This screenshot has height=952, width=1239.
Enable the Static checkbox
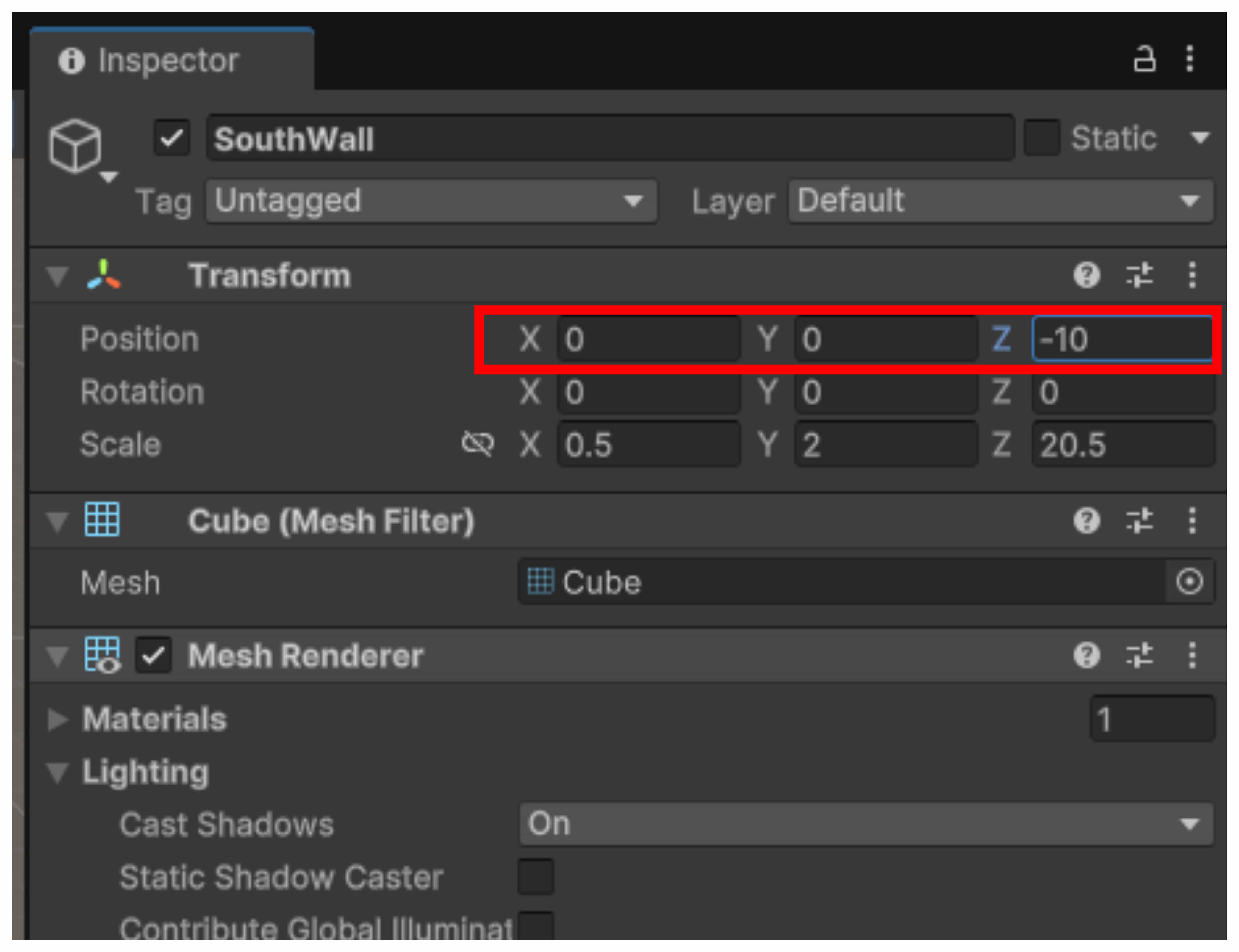[x=1042, y=138]
